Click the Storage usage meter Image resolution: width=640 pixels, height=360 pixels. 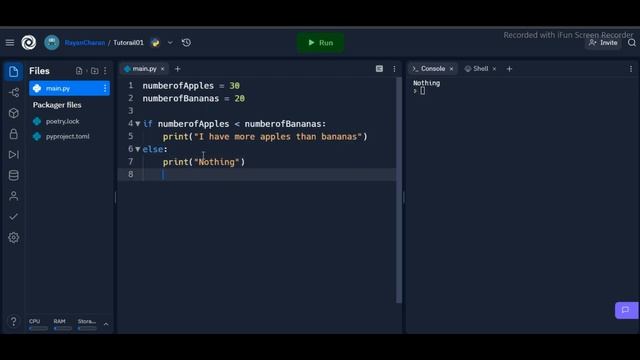(x=87, y=324)
